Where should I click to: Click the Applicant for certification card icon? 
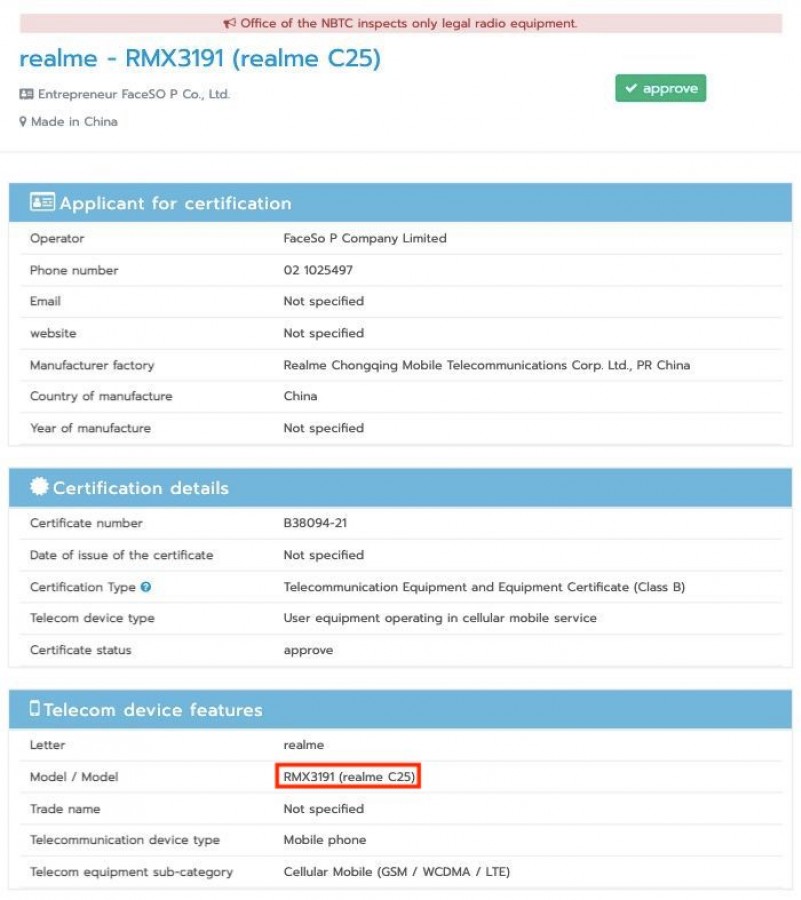(x=42, y=202)
